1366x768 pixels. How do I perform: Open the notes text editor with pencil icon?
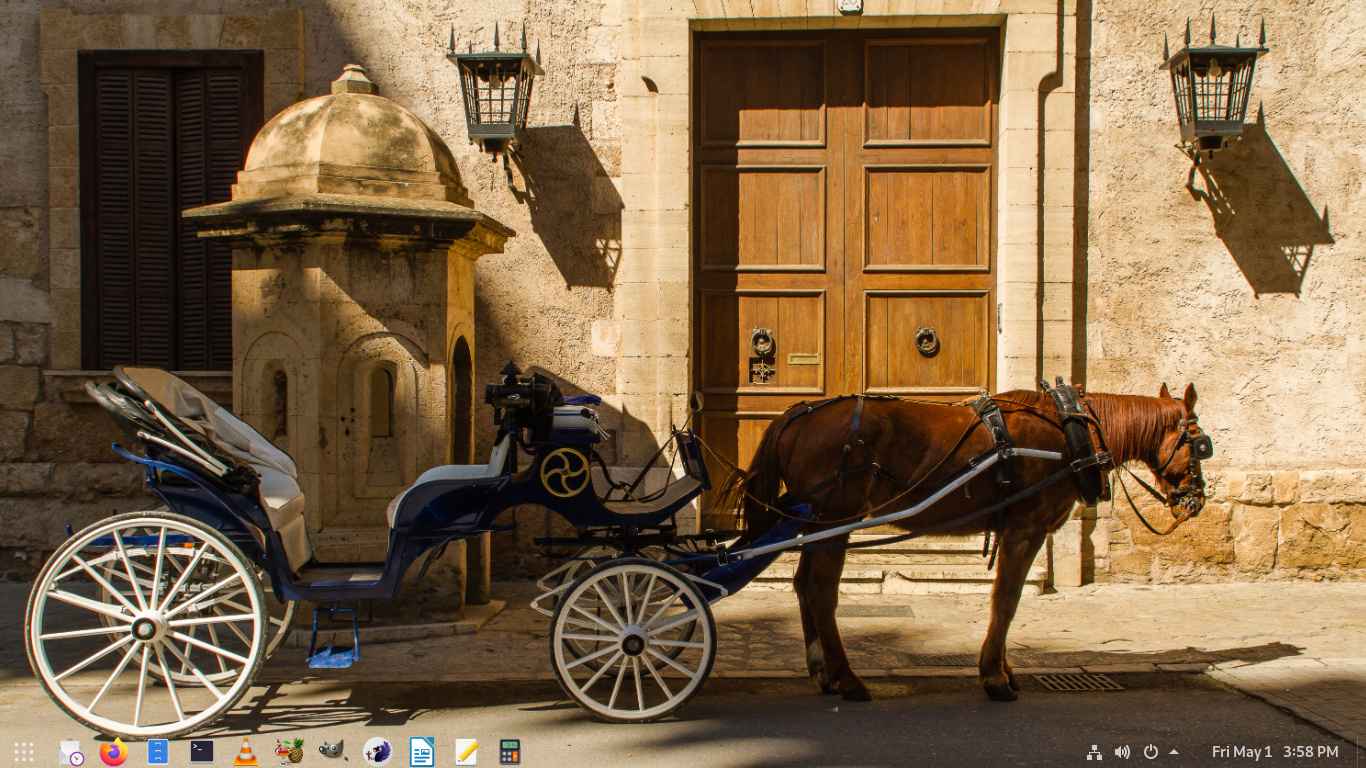click(x=466, y=752)
